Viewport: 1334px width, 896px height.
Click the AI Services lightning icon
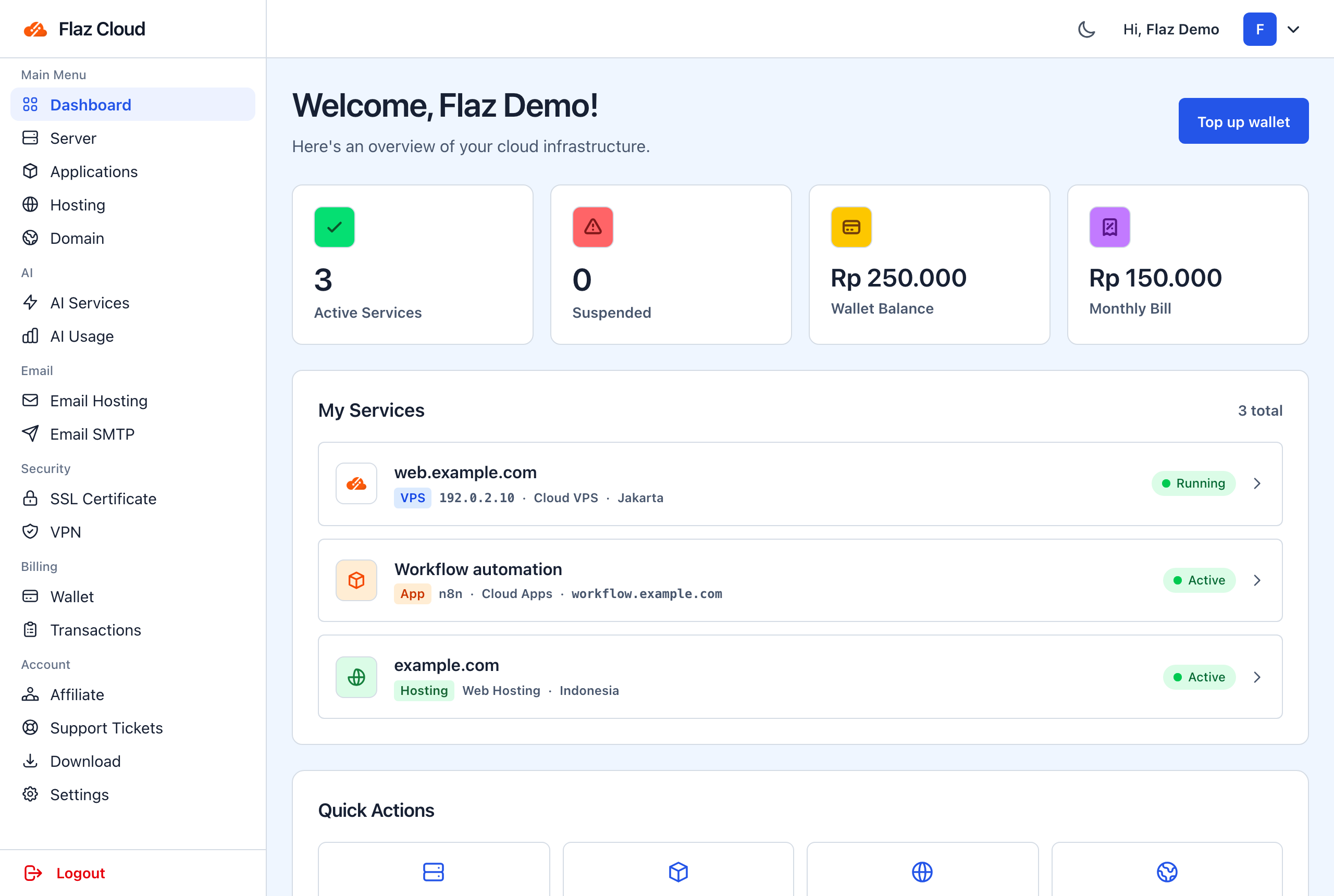point(30,302)
